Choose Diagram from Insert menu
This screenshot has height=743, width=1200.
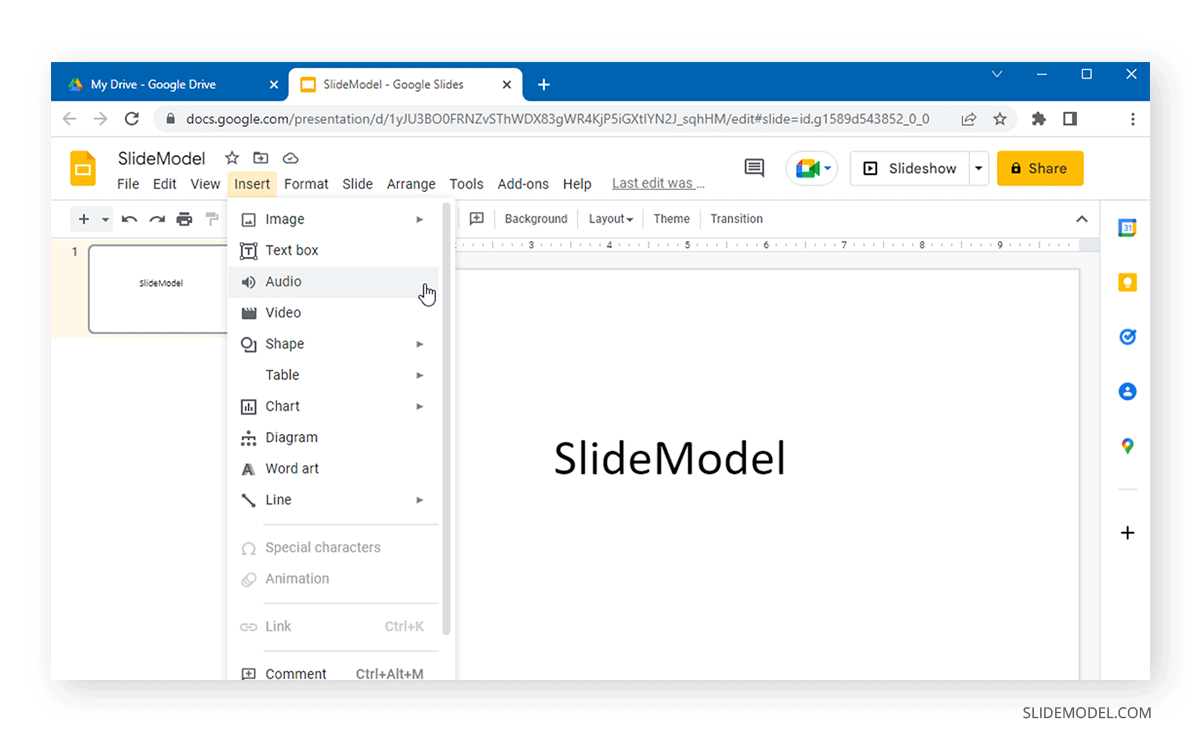point(334,437)
